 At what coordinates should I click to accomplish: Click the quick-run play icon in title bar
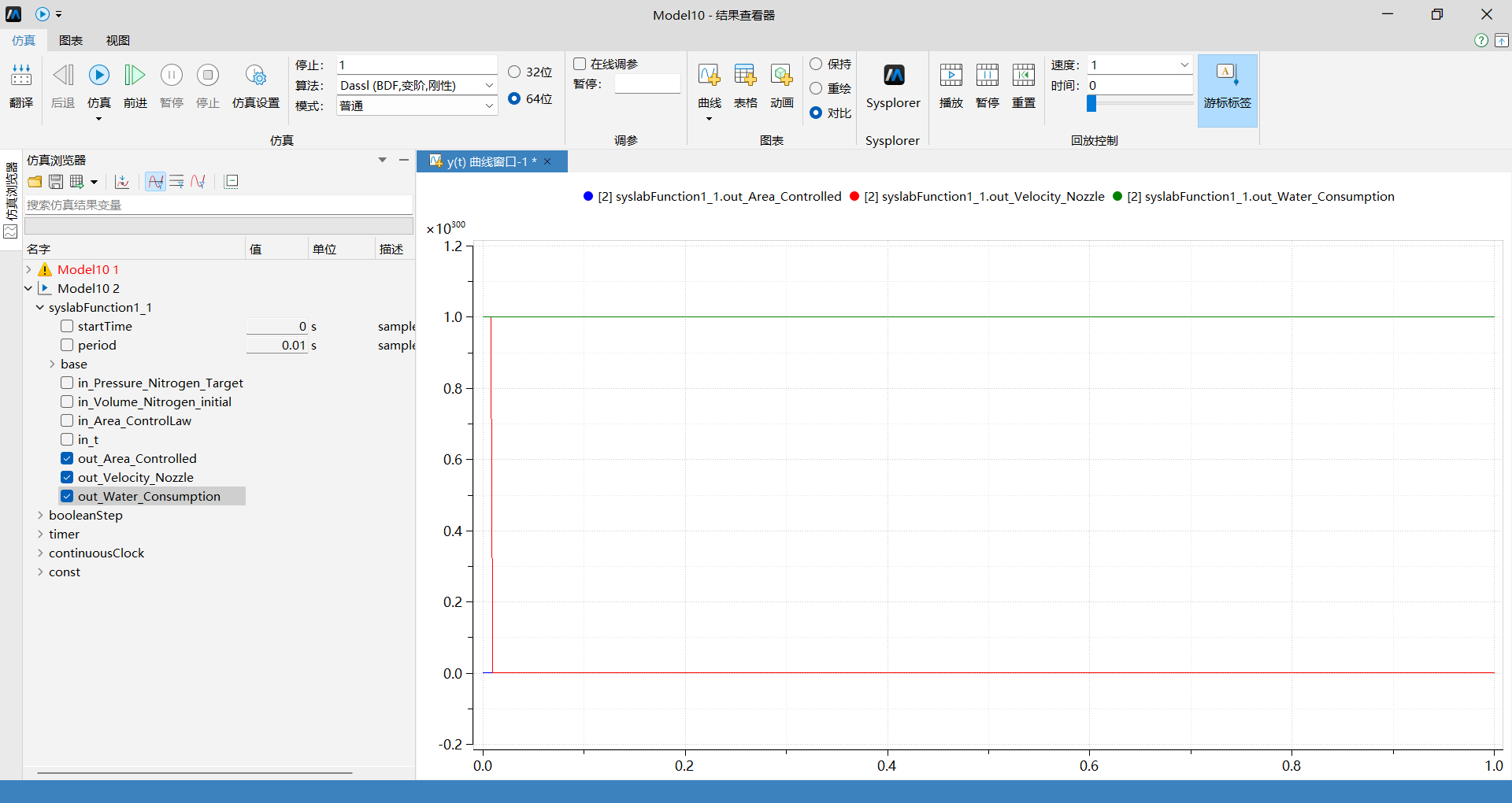(x=43, y=14)
